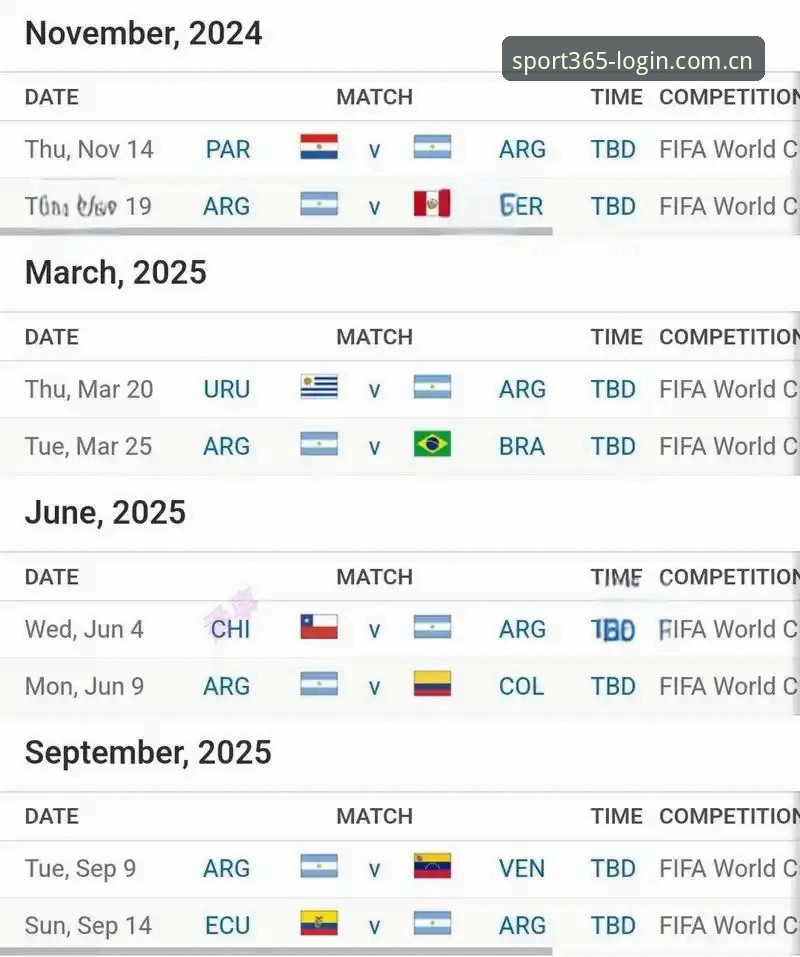This screenshot has height=957, width=800.
Task: Open the BRA team link
Action: tap(522, 446)
